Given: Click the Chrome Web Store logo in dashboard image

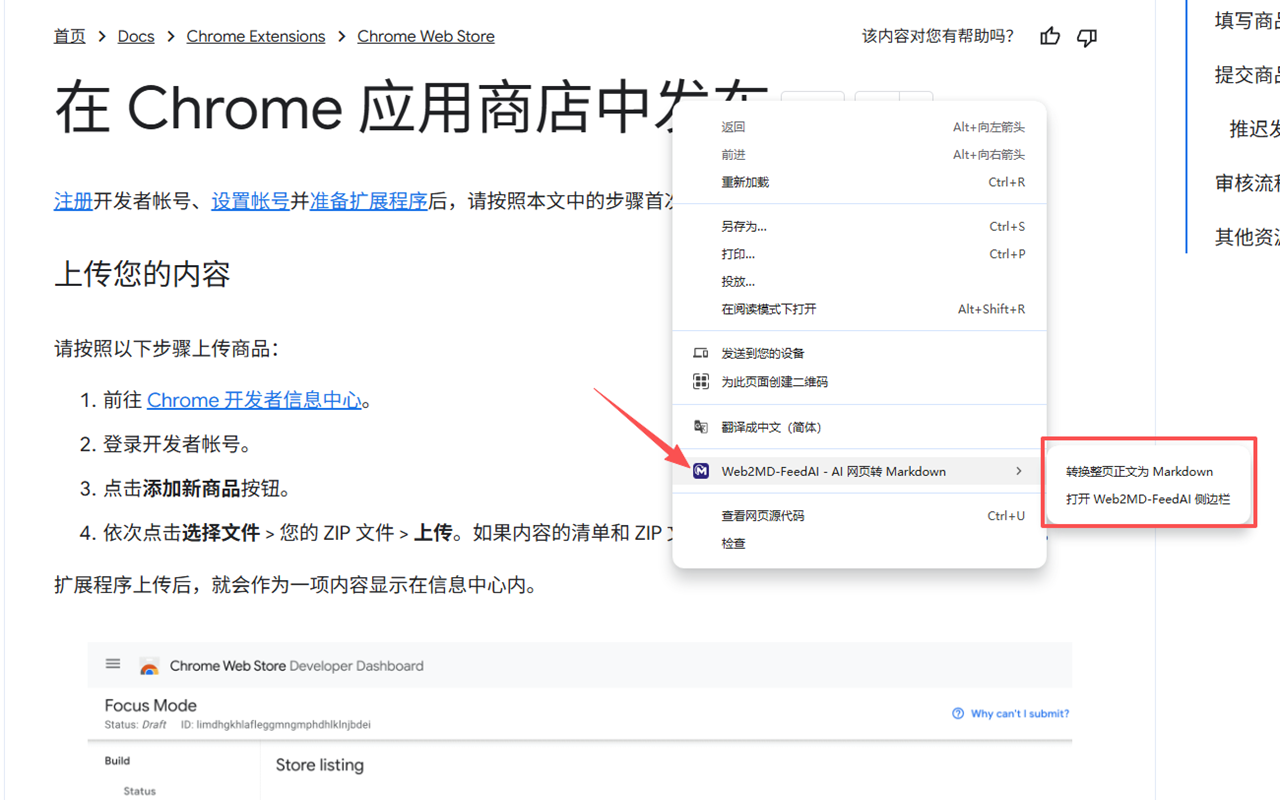Looking at the screenshot, I should pos(149,666).
